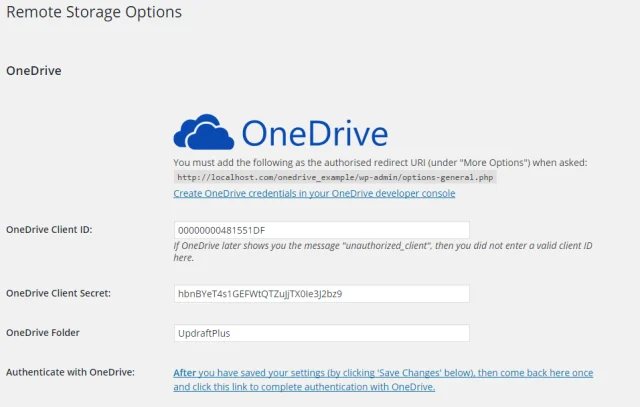The image size is (640, 407).
Task: Focus the OneDrive Client ID input field
Action: pos(320,229)
